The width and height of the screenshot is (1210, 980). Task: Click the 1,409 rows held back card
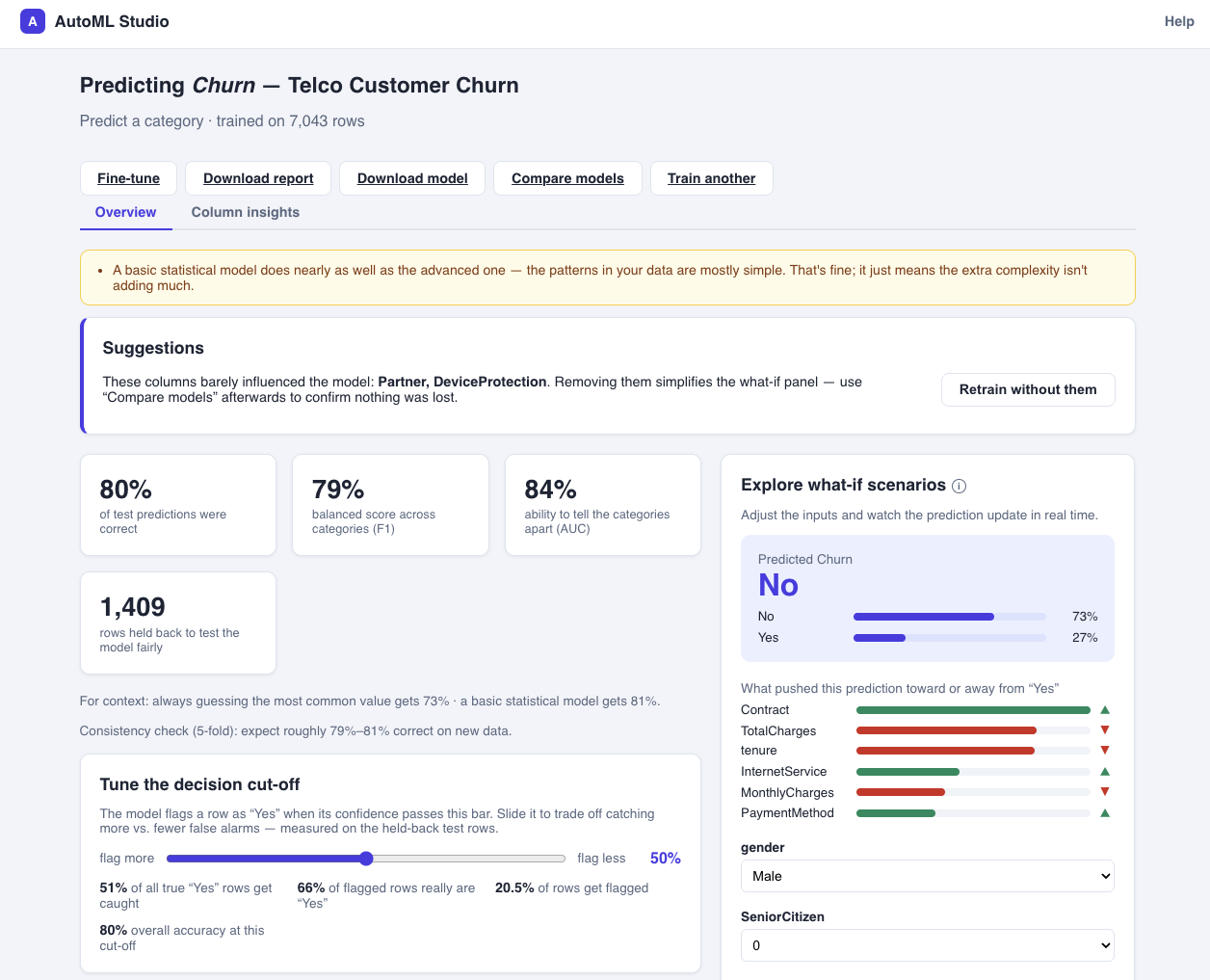tap(178, 623)
